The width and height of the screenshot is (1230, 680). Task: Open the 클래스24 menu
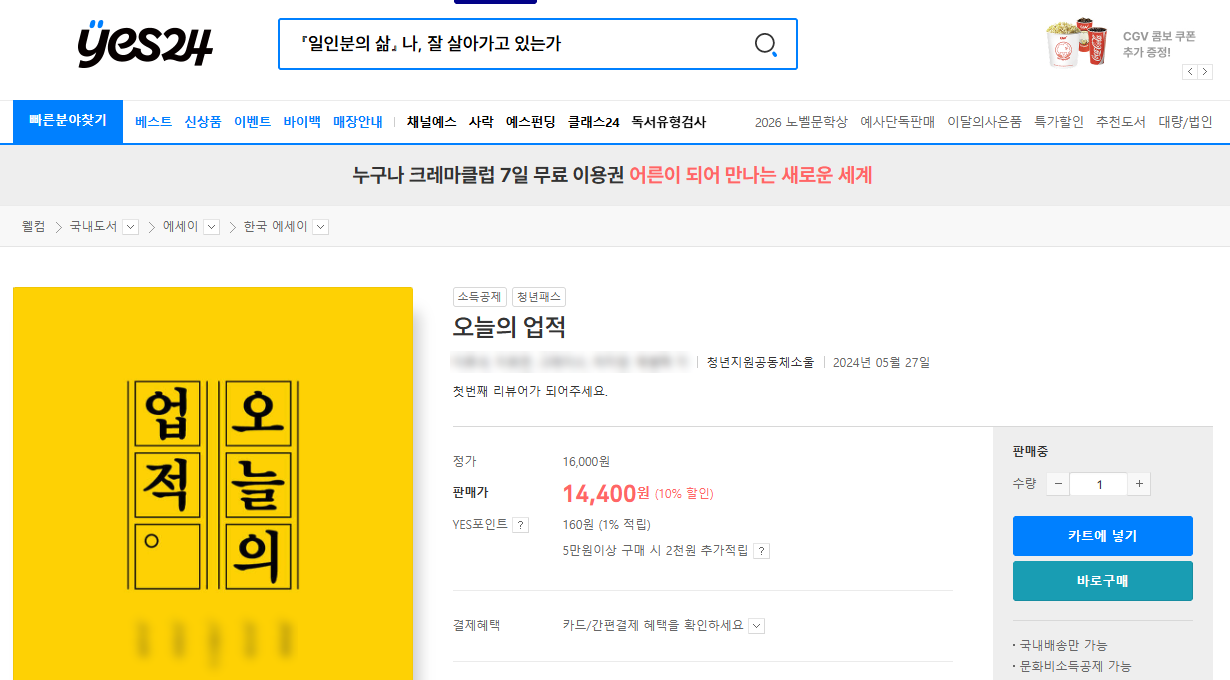[593, 122]
